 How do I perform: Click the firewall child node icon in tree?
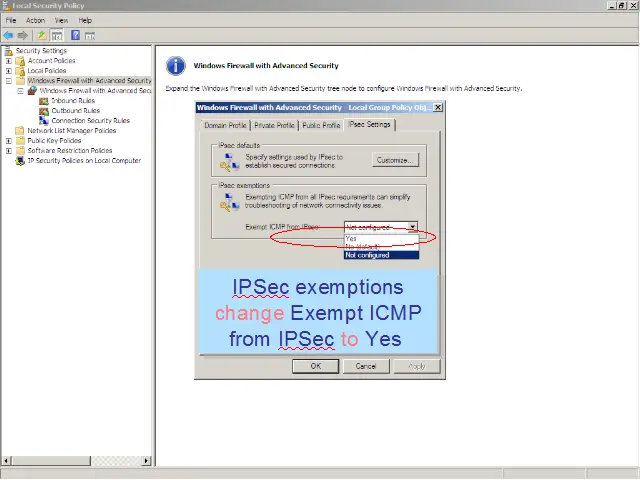[32, 91]
